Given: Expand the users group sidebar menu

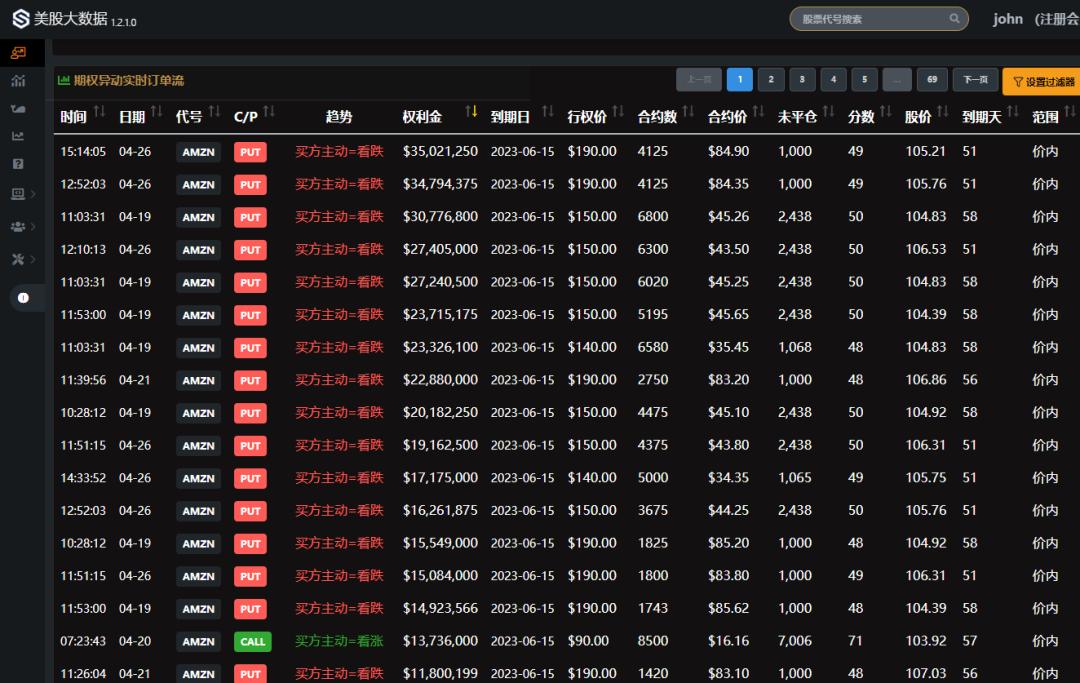Looking at the screenshot, I should tap(22, 227).
